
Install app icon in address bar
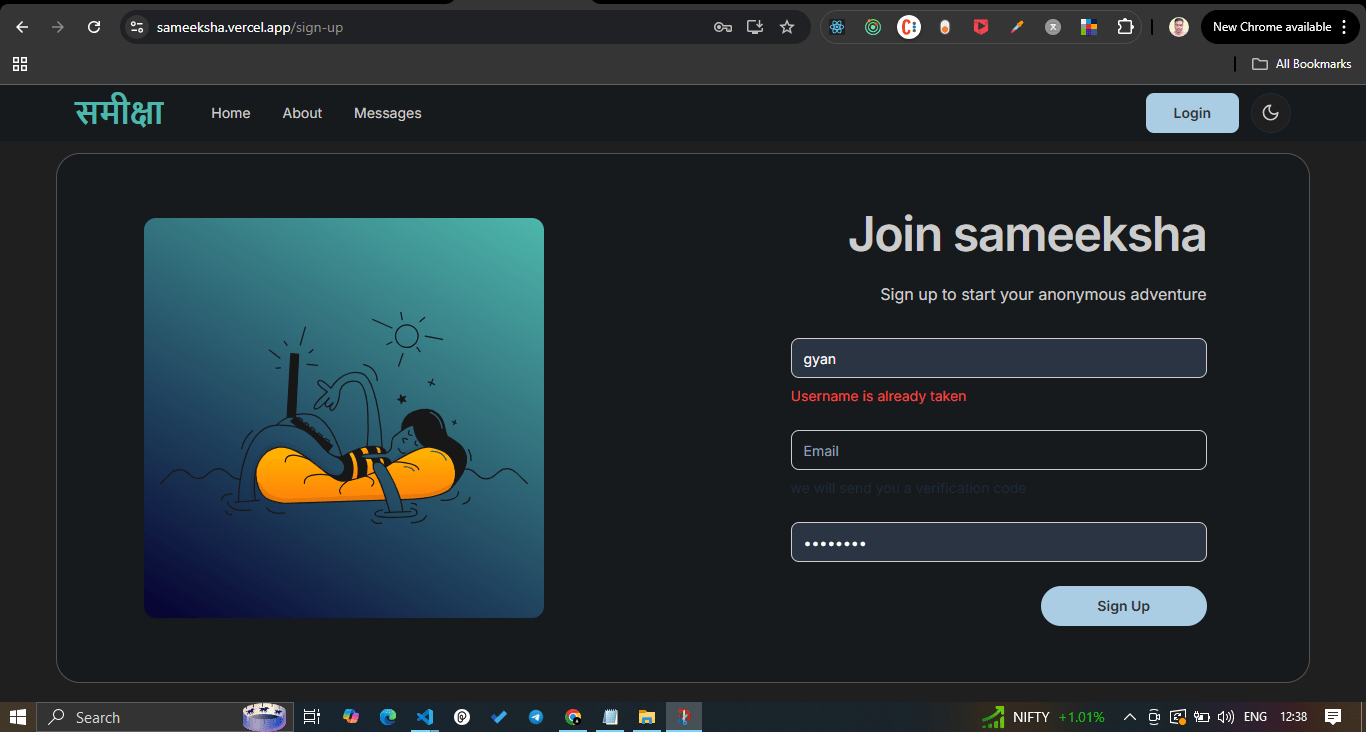tap(755, 27)
